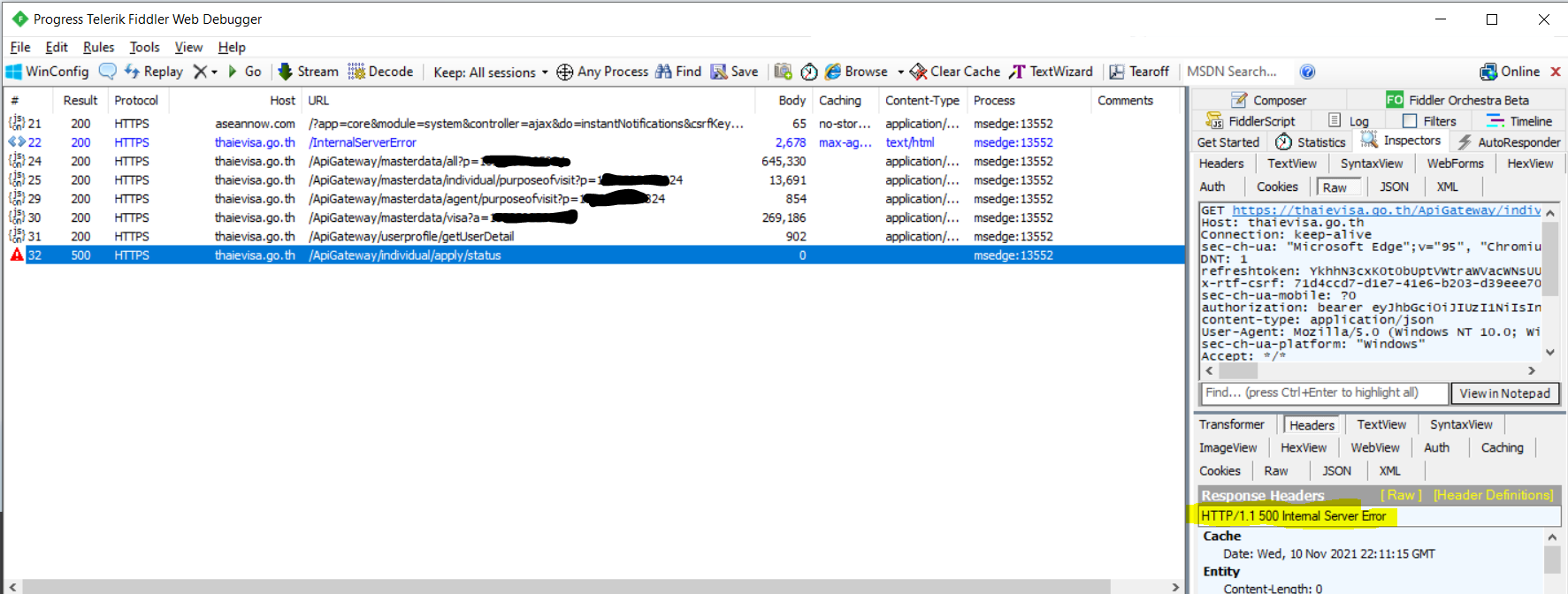Viewport: 1568px width, 594px height.
Task: Open the Rules menu
Action: coord(99,48)
